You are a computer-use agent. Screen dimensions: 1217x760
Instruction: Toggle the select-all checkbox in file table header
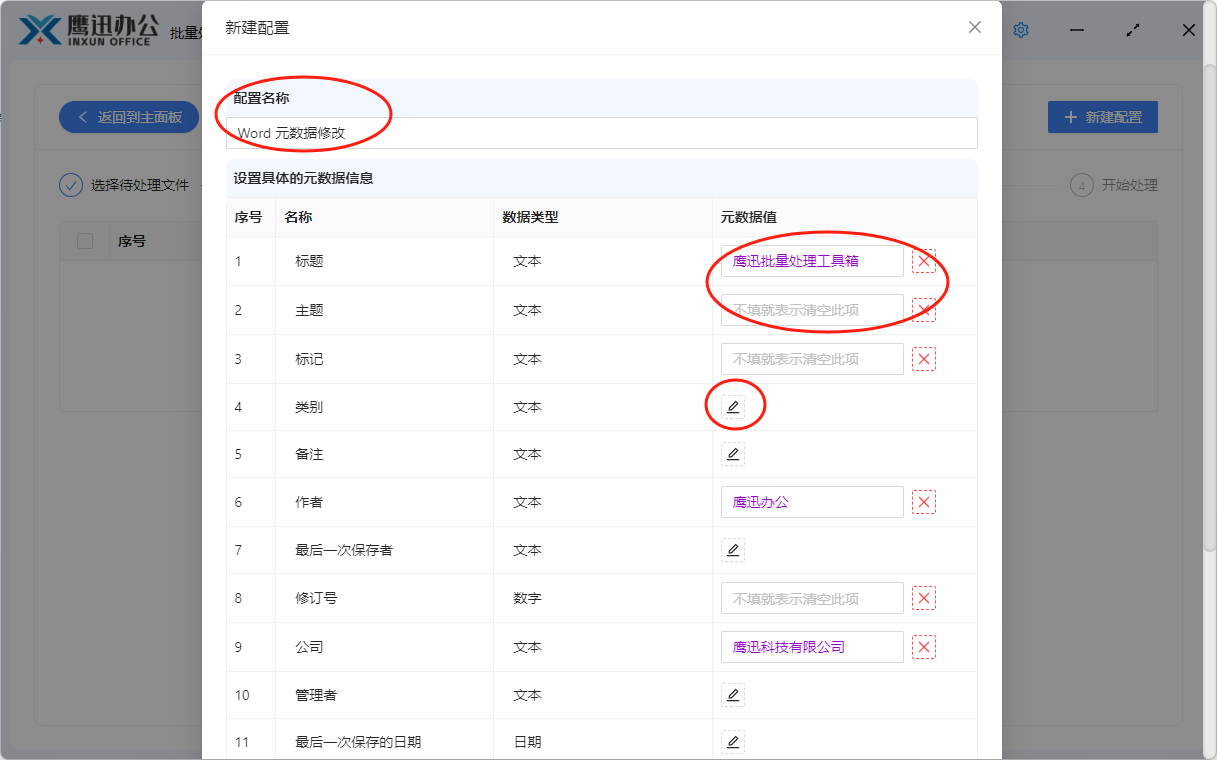(85, 241)
